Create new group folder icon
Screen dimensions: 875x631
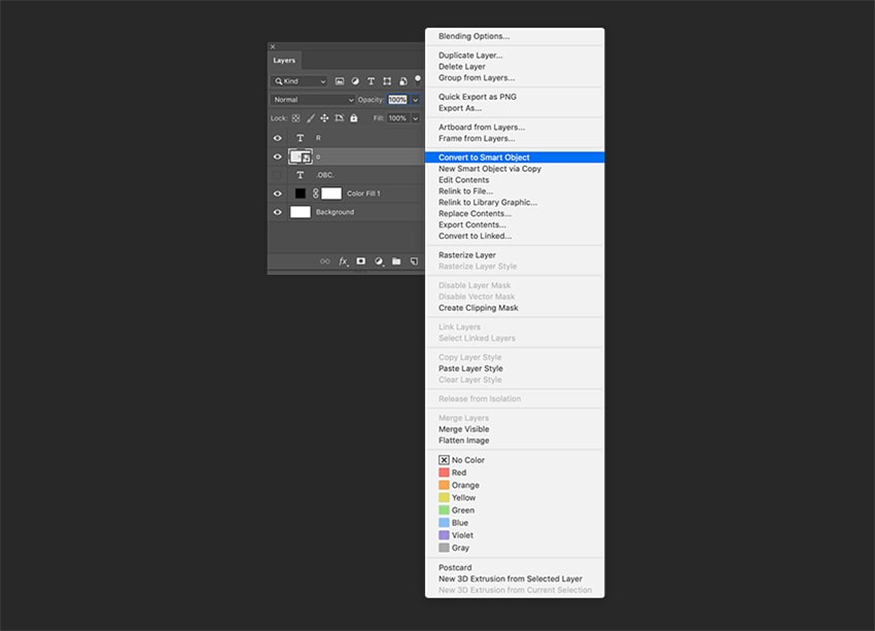pos(396,261)
